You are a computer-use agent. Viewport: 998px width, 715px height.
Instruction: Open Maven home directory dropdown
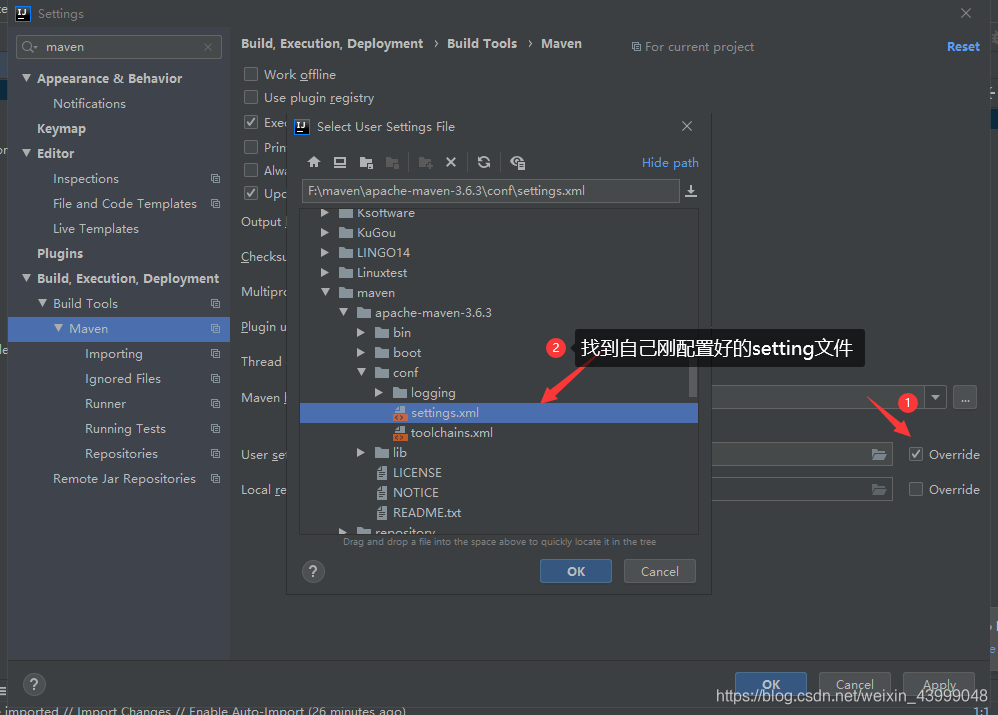[x=935, y=397]
